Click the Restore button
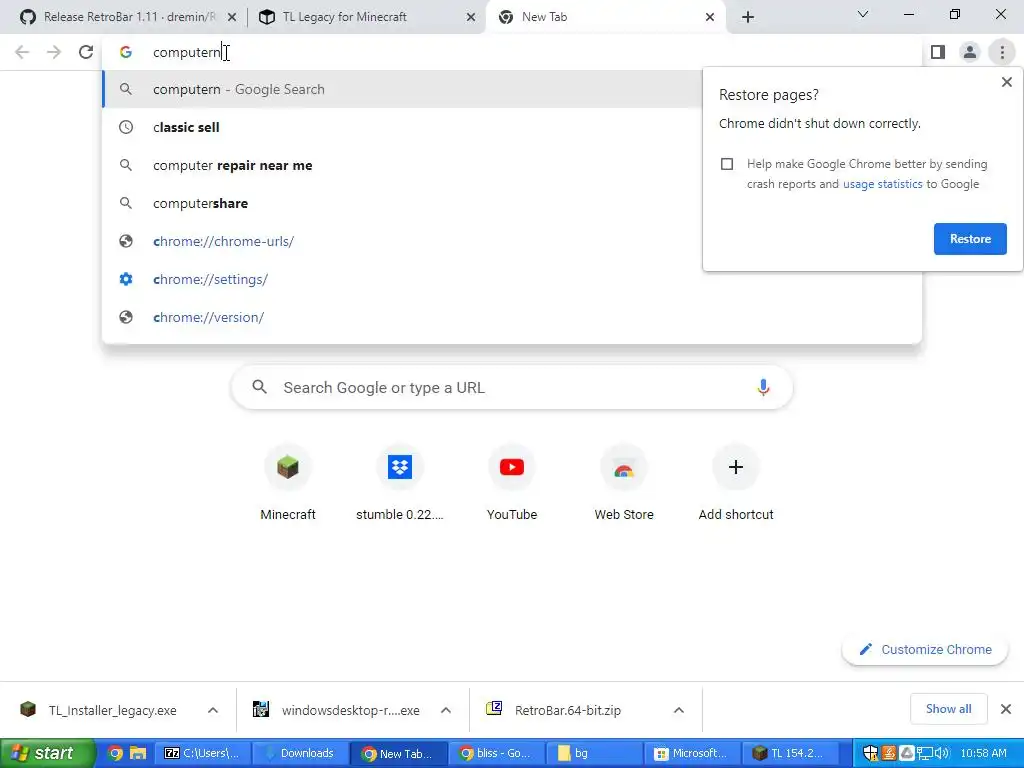This screenshot has width=1024, height=768. coord(970,239)
